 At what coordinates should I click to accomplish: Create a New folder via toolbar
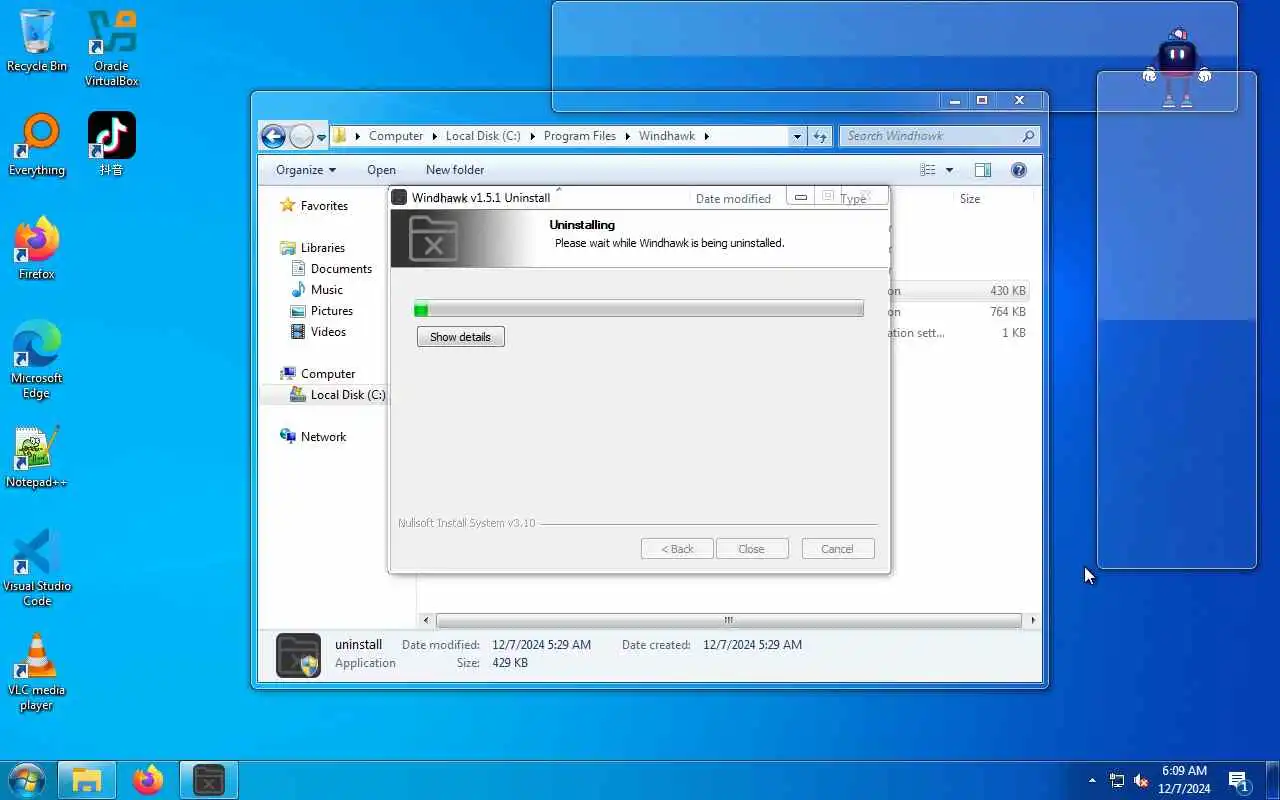[455, 170]
